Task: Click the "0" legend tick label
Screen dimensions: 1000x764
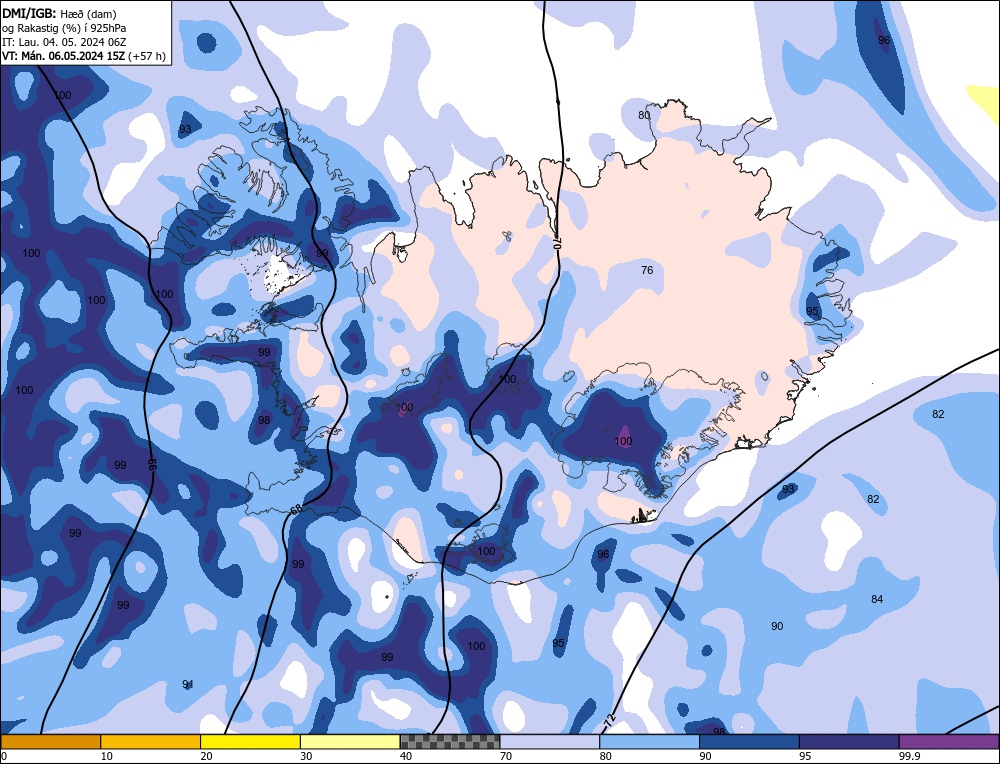Action: 4,756
